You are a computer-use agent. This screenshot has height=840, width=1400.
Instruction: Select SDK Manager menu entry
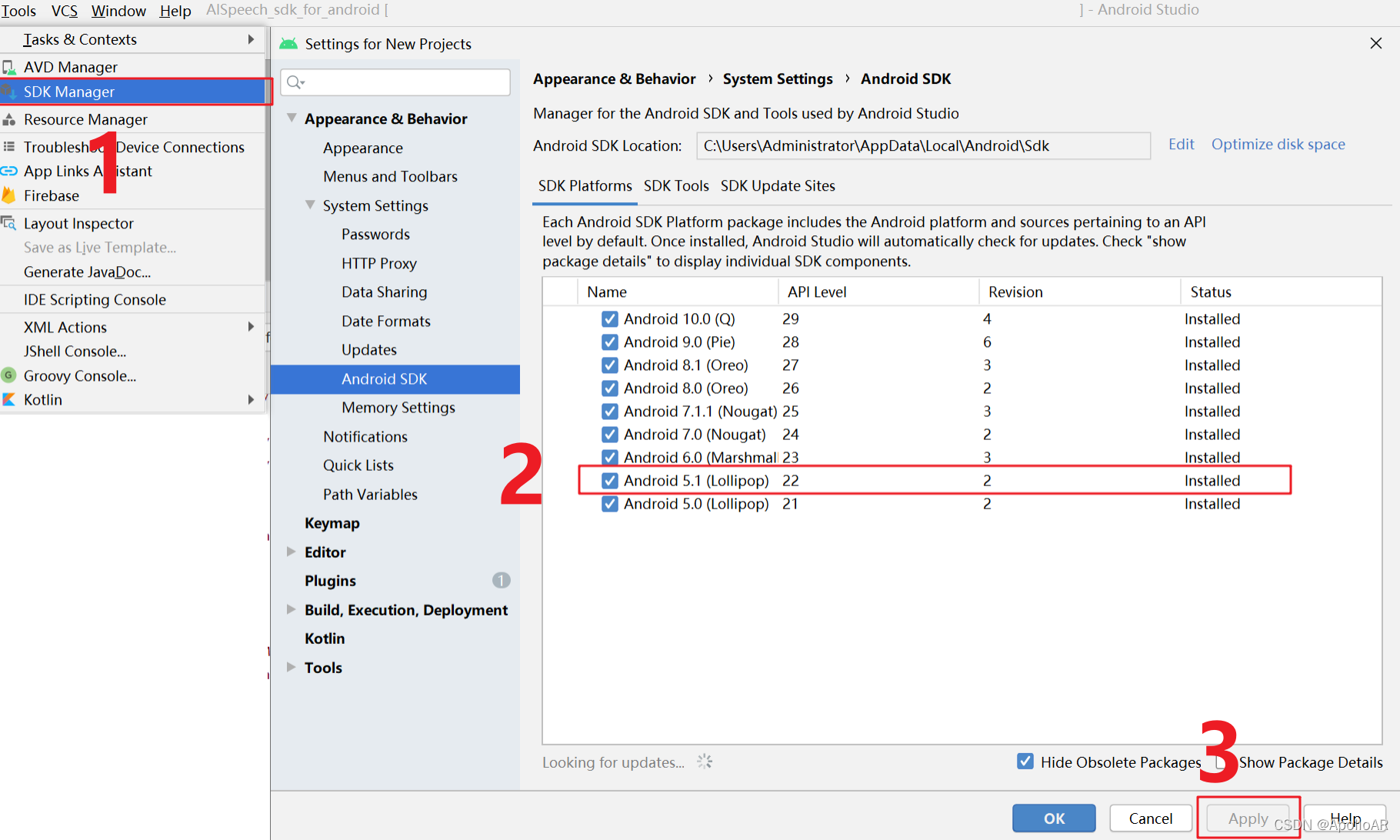[x=134, y=92]
